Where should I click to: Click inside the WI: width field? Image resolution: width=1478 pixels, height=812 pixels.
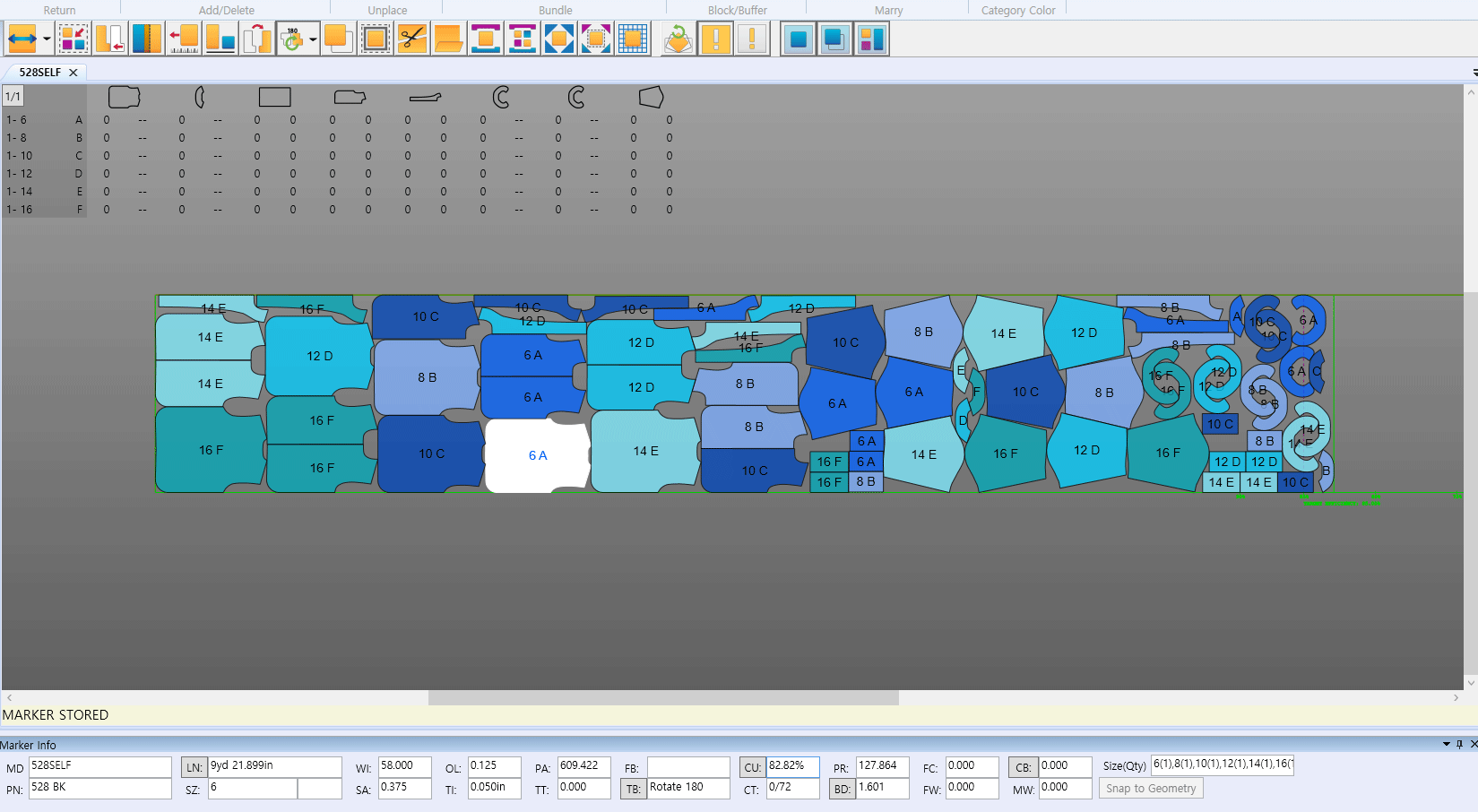coord(403,766)
